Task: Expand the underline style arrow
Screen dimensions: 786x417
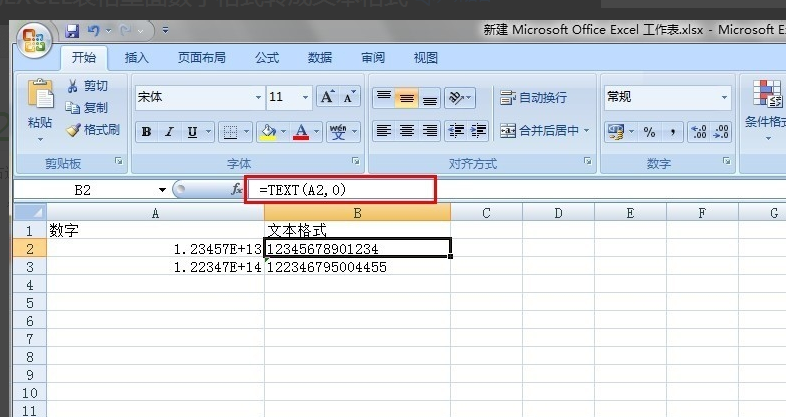Action: pos(208,132)
